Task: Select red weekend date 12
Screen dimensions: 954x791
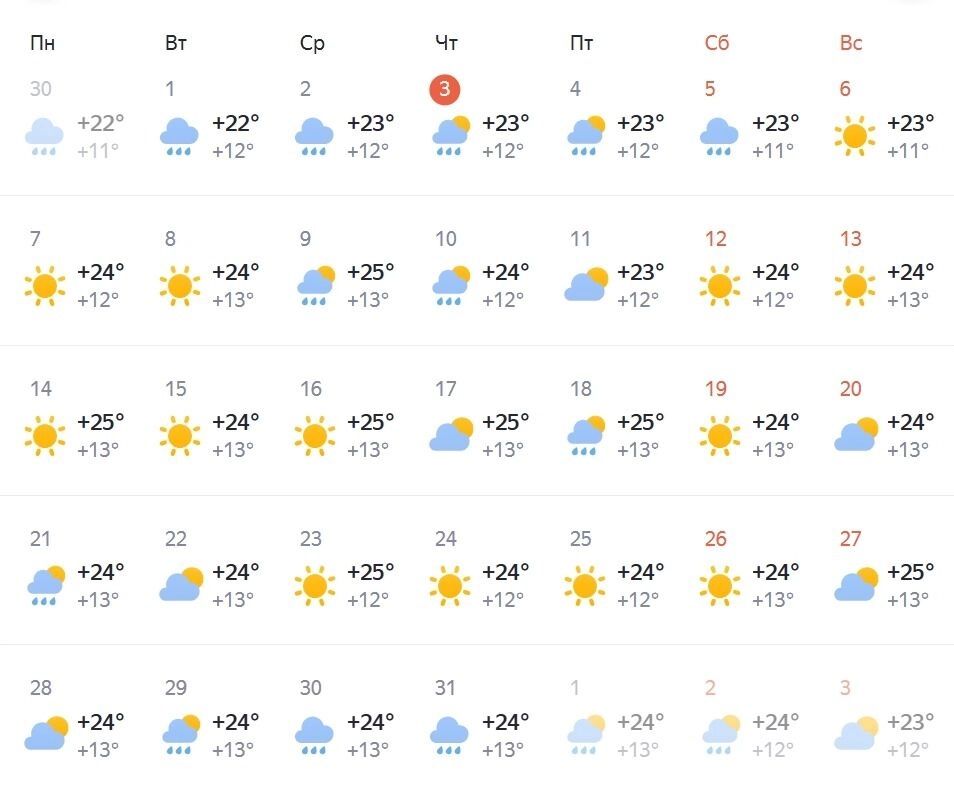Action: coord(716,239)
